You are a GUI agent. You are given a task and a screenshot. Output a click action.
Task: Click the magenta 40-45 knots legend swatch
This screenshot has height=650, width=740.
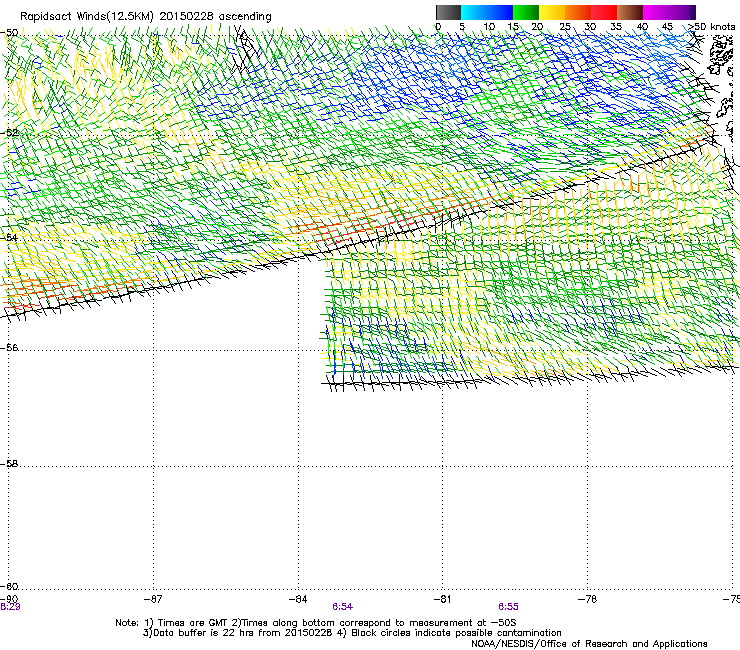(656, 12)
